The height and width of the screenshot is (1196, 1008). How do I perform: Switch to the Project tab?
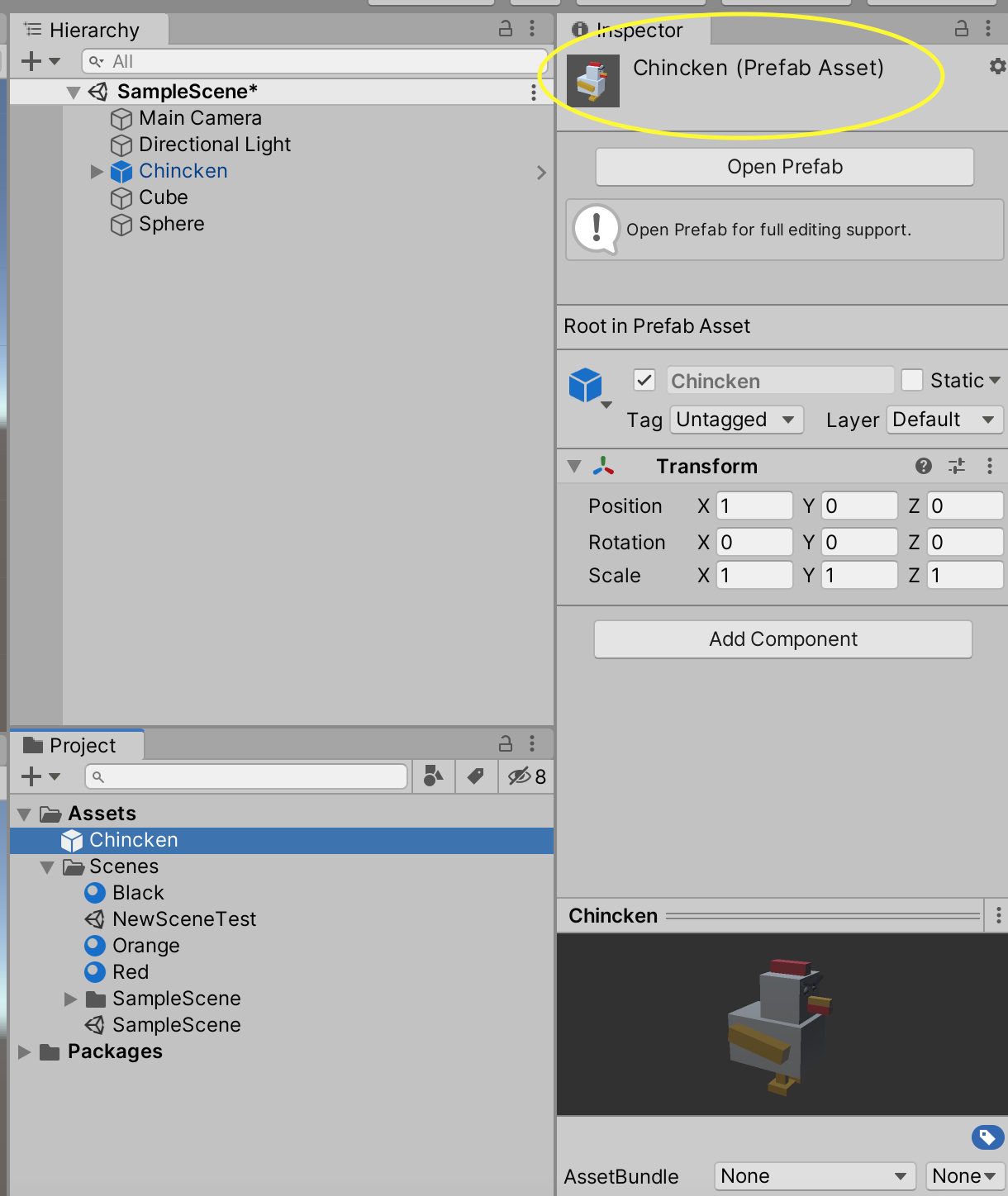click(77, 745)
